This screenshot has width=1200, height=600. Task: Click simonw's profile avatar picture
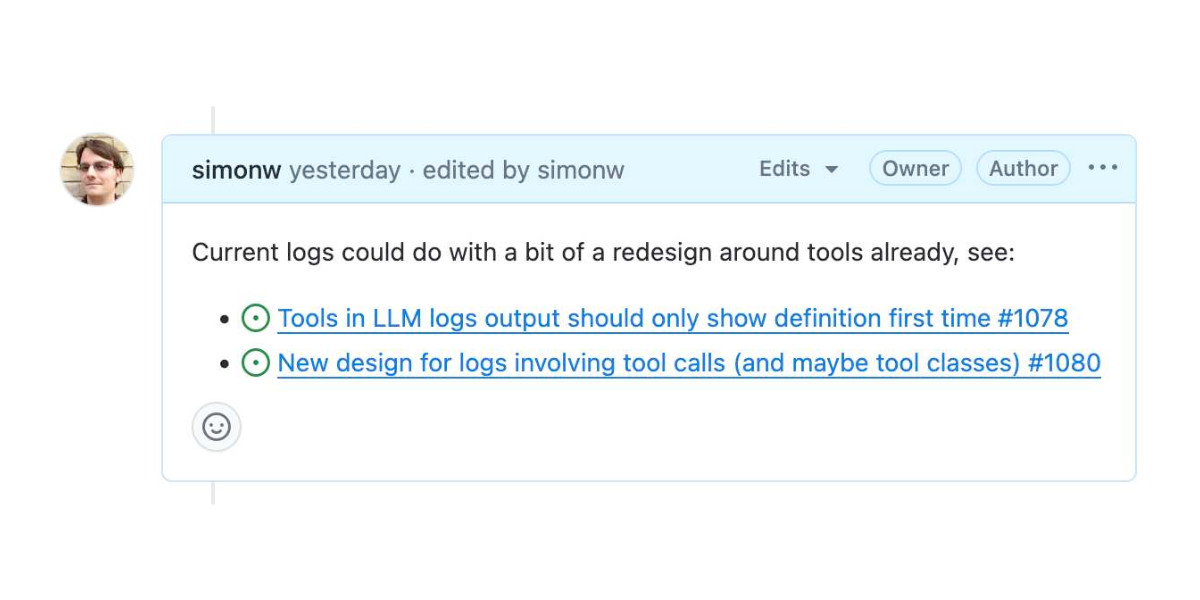click(x=96, y=170)
